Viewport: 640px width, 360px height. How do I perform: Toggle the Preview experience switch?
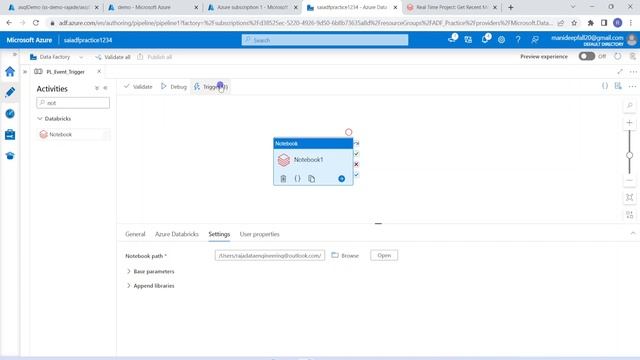click(587, 56)
